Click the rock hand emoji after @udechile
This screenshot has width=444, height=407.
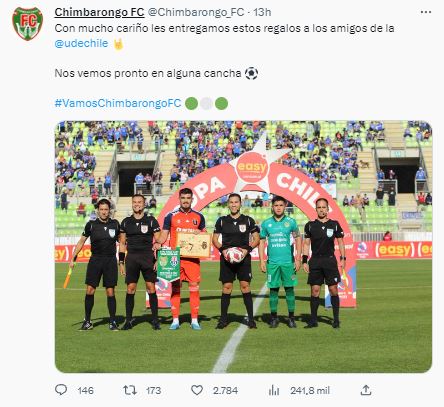pos(118,44)
